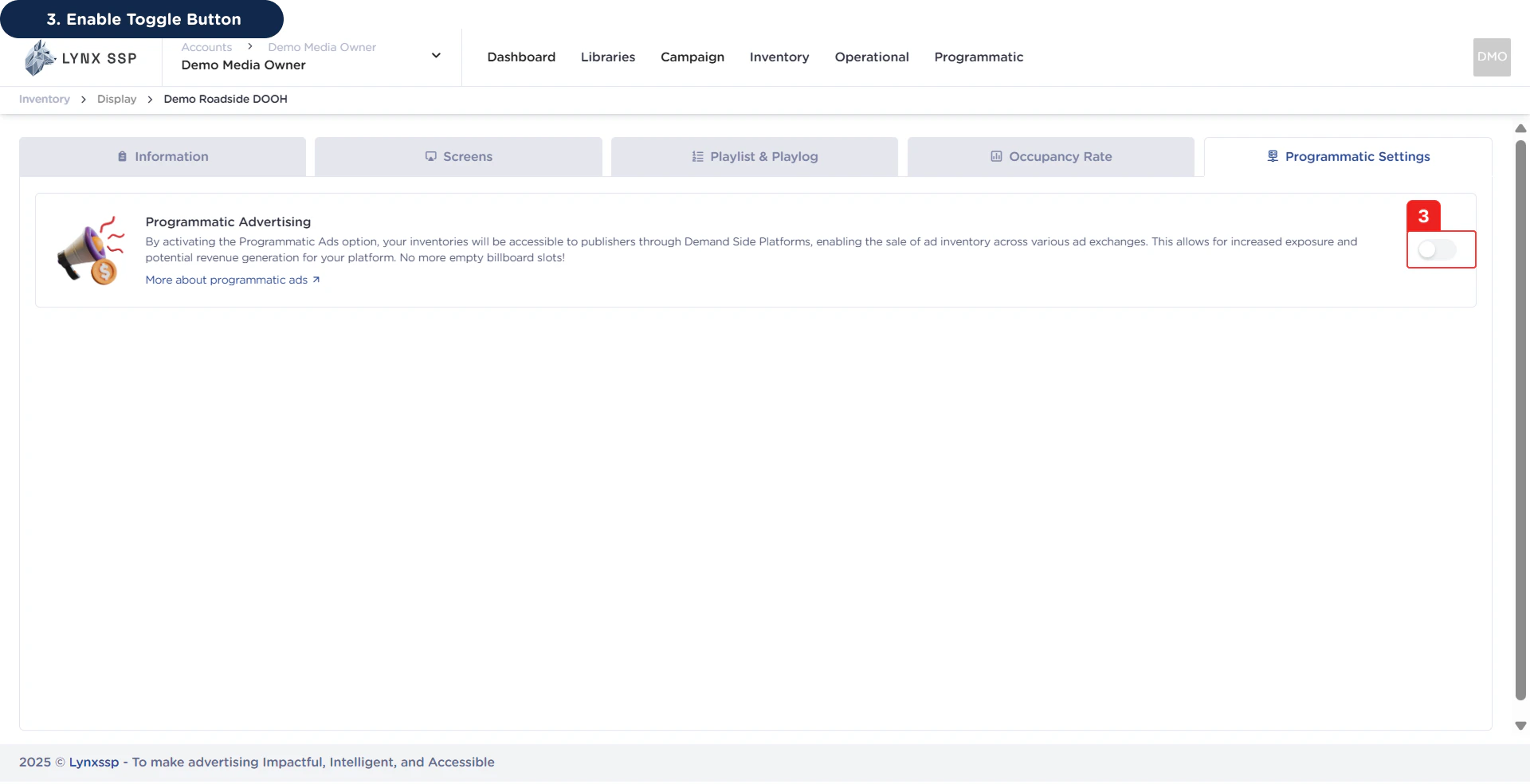Open More about programmatic ads link
Screen dimensions: 1530x784
pos(233,280)
